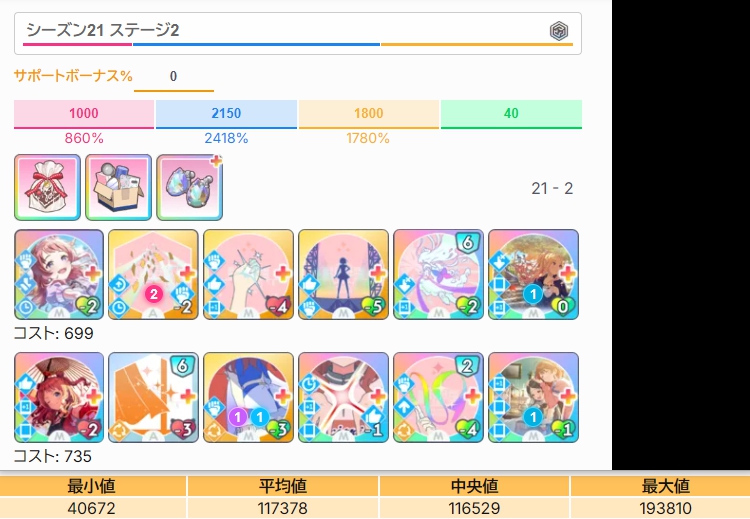The height and width of the screenshot is (519, 750).
Task: Select the falling leaves card with pink 2
Action: point(153,275)
